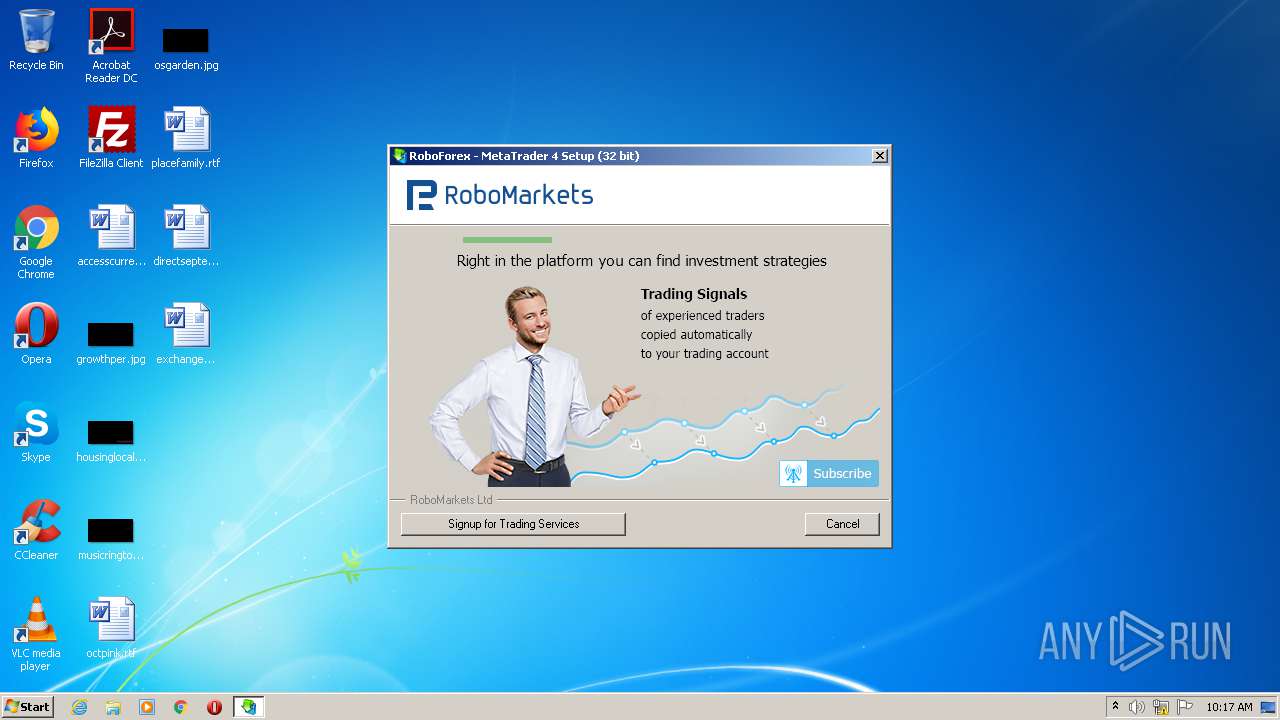The image size is (1280, 720).
Task: Select the accesscurre... Word document
Action: point(111,236)
